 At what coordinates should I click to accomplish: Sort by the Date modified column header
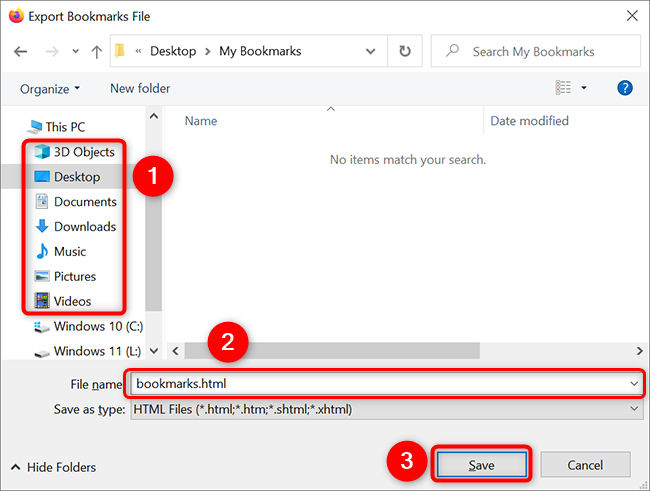pos(529,121)
